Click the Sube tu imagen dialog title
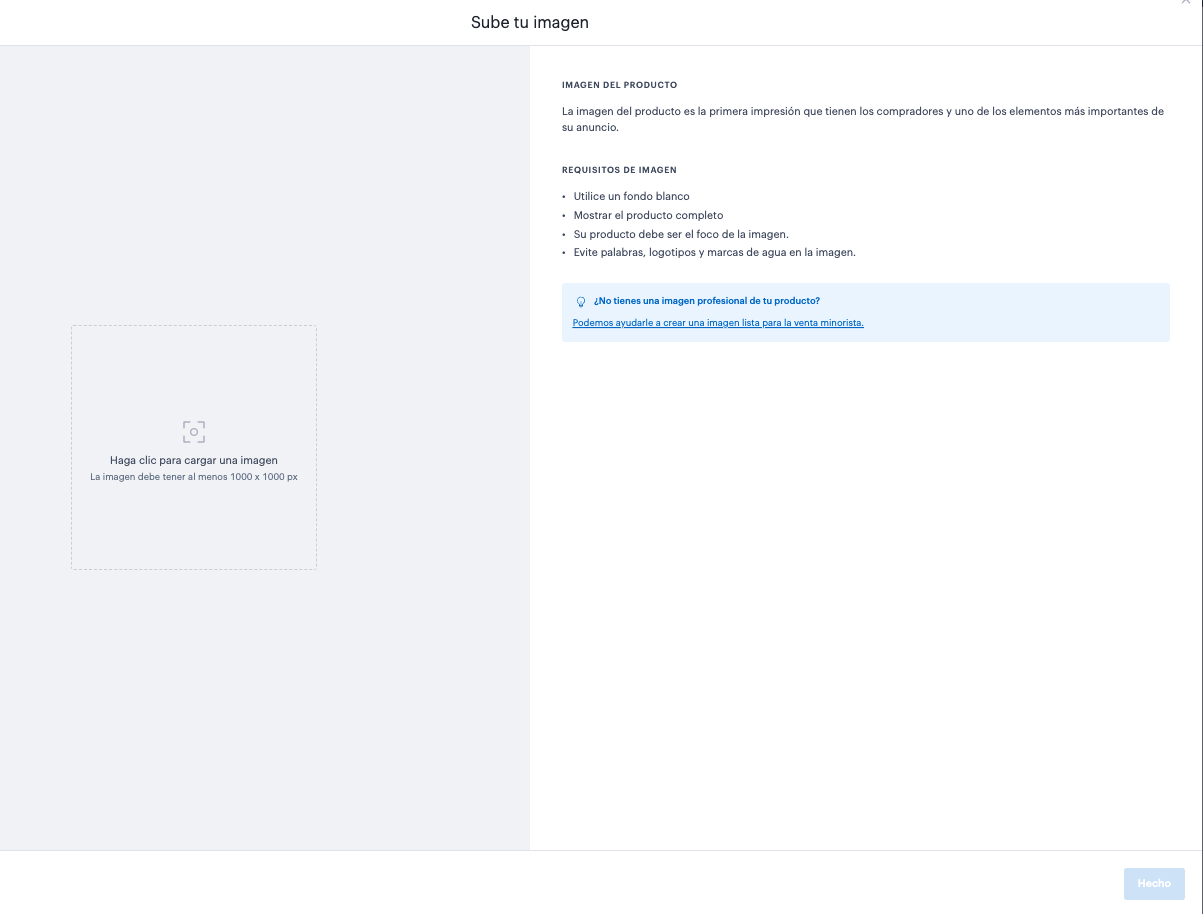The height and width of the screenshot is (914, 1203). click(x=529, y=22)
